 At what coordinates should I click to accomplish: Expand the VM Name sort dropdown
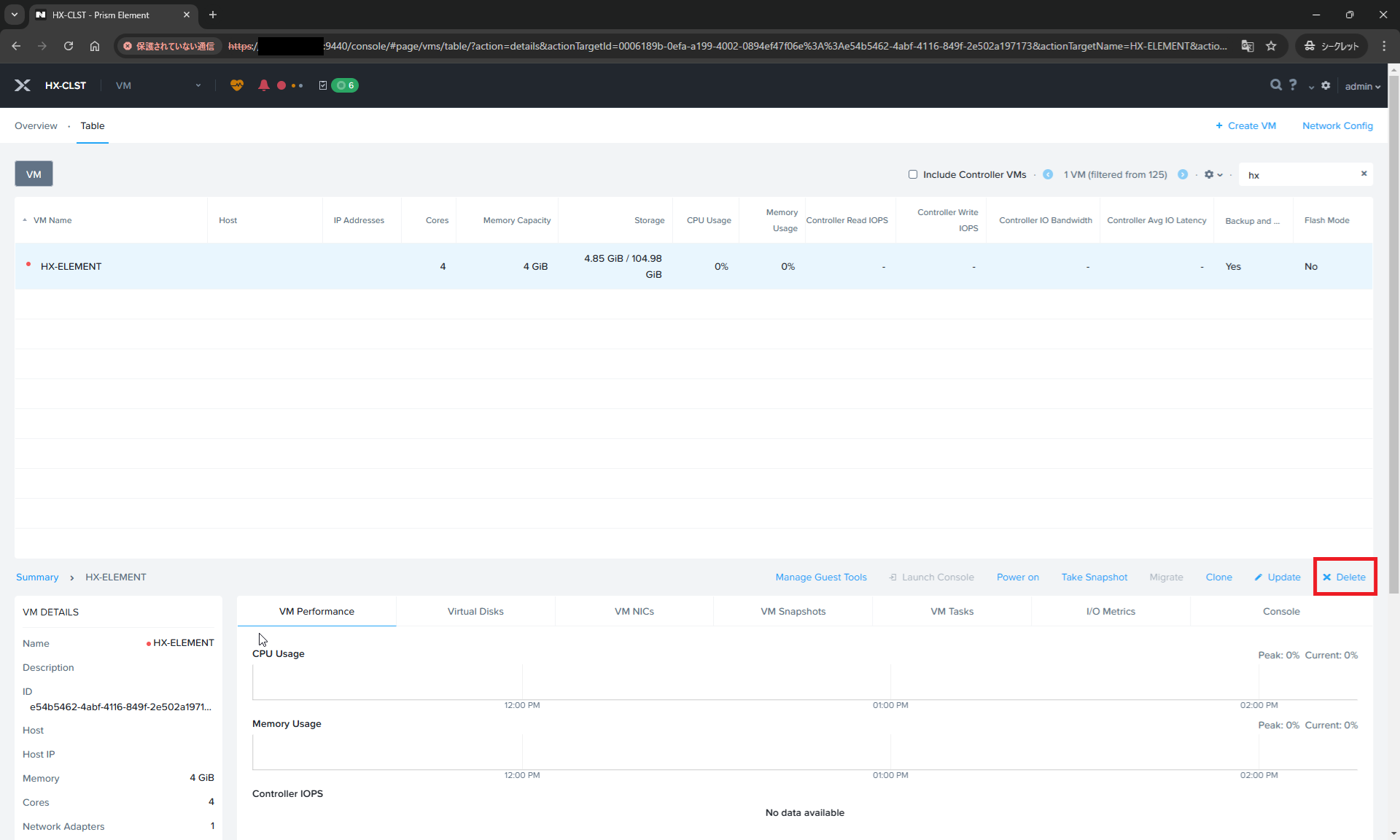[23, 220]
